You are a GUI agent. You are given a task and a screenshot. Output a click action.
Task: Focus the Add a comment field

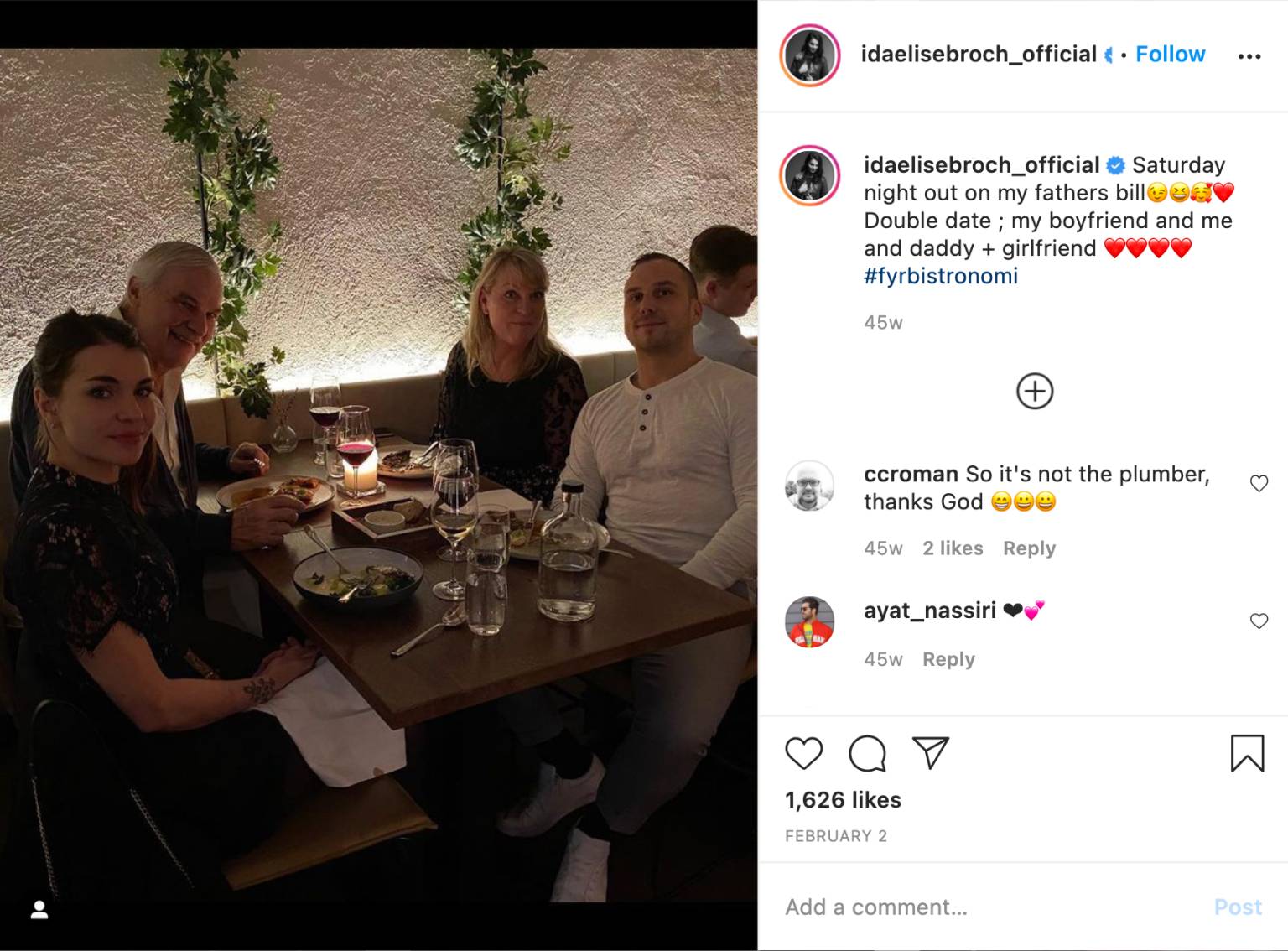989,907
